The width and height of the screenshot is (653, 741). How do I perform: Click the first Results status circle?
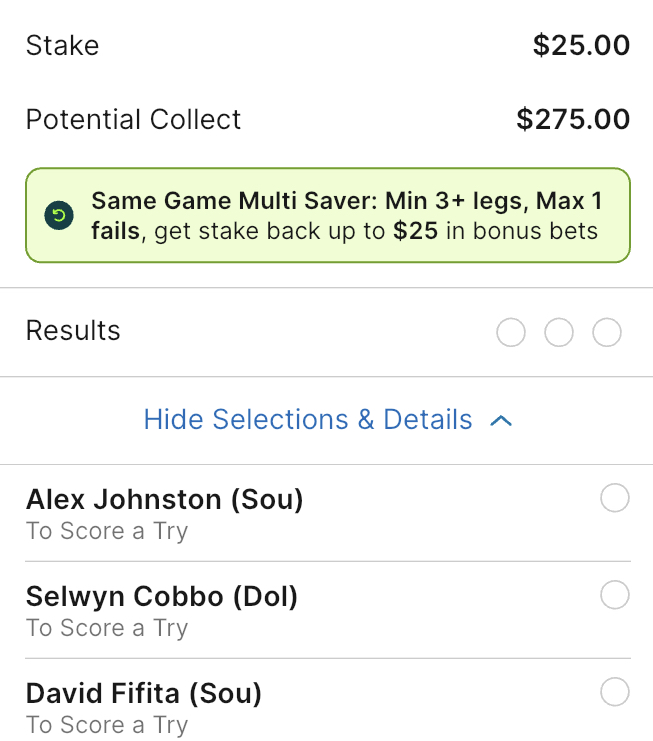coord(511,333)
